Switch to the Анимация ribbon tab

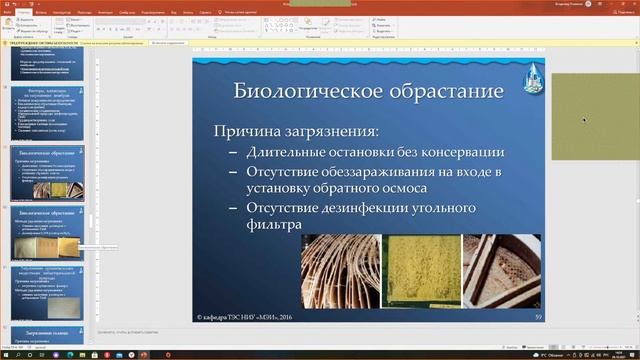(105, 12)
